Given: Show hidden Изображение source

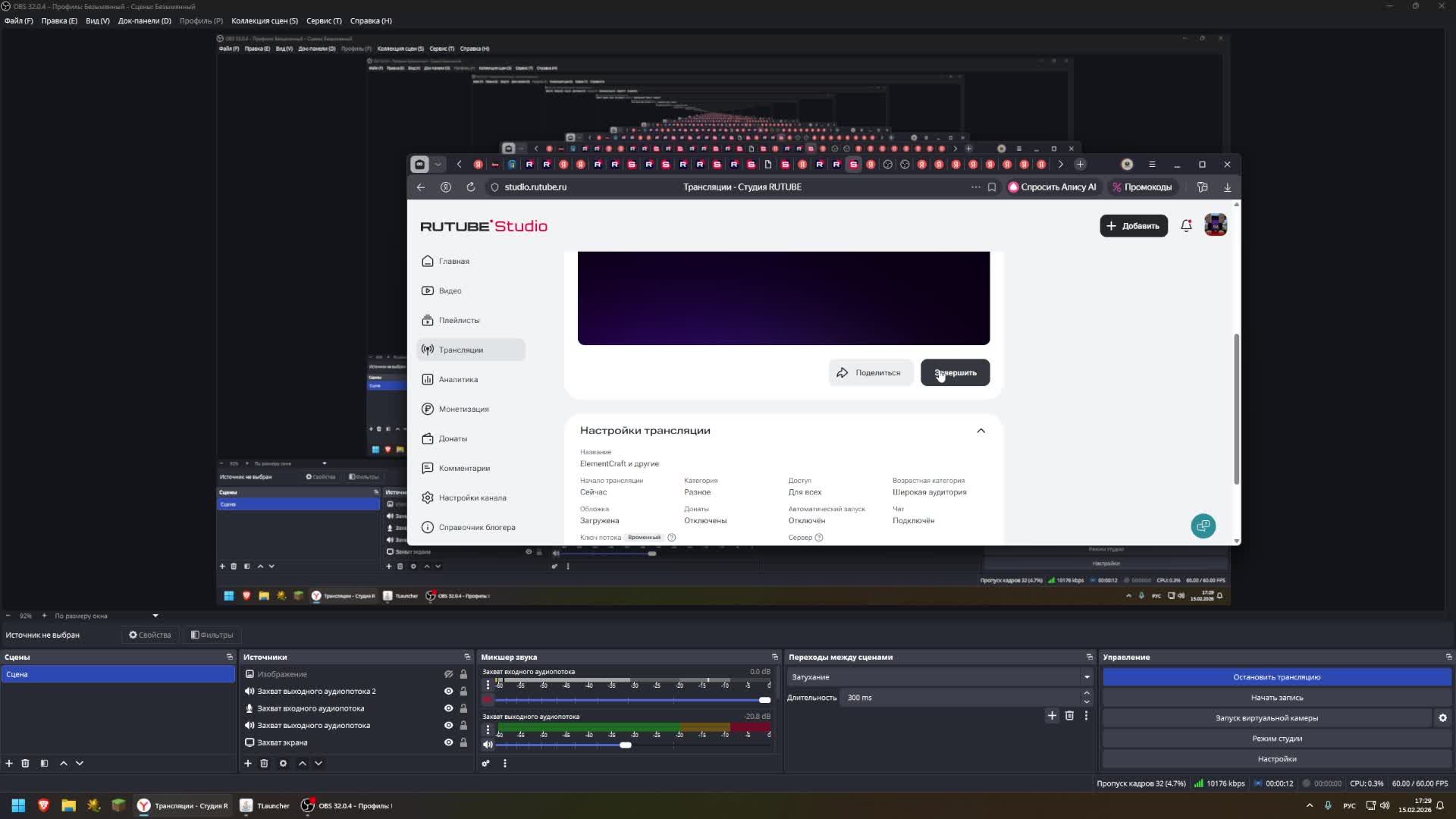Looking at the screenshot, I should click(448, 674).
